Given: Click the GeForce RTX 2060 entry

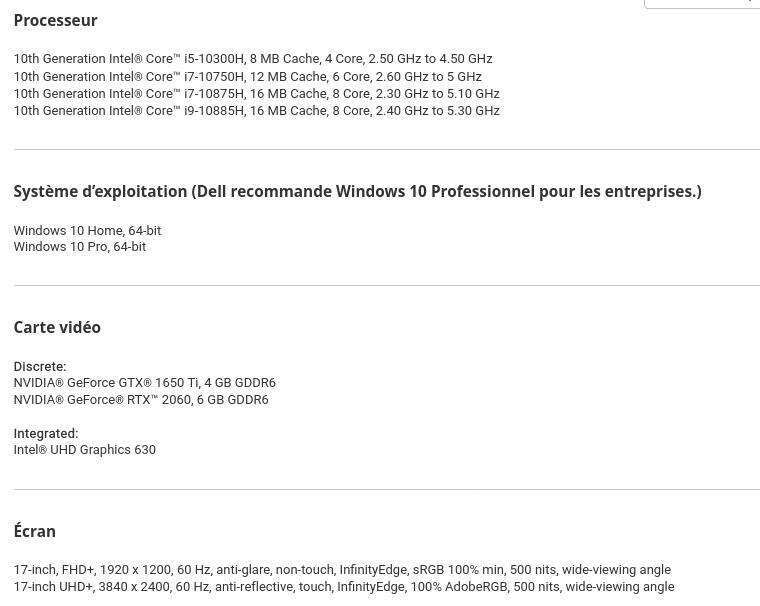Looking at the screenshot, I should click(x=140, y=400).
